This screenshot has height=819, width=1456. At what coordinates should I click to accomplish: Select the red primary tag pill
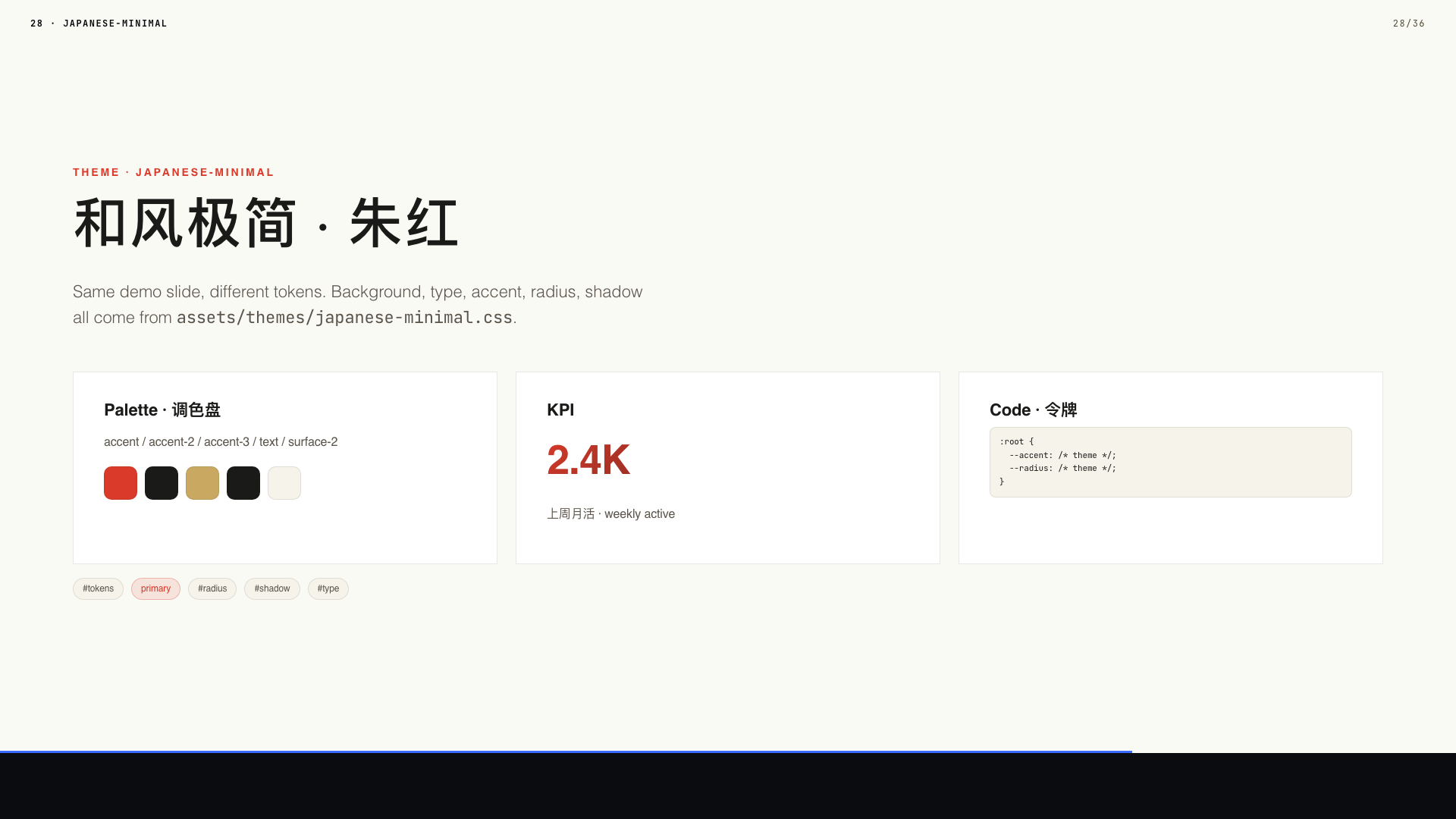[155, 588]
